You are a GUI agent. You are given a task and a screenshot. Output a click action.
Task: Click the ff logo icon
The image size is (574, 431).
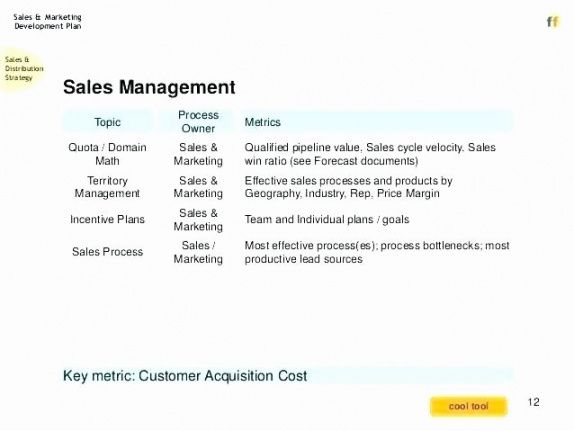click(553, 22)
